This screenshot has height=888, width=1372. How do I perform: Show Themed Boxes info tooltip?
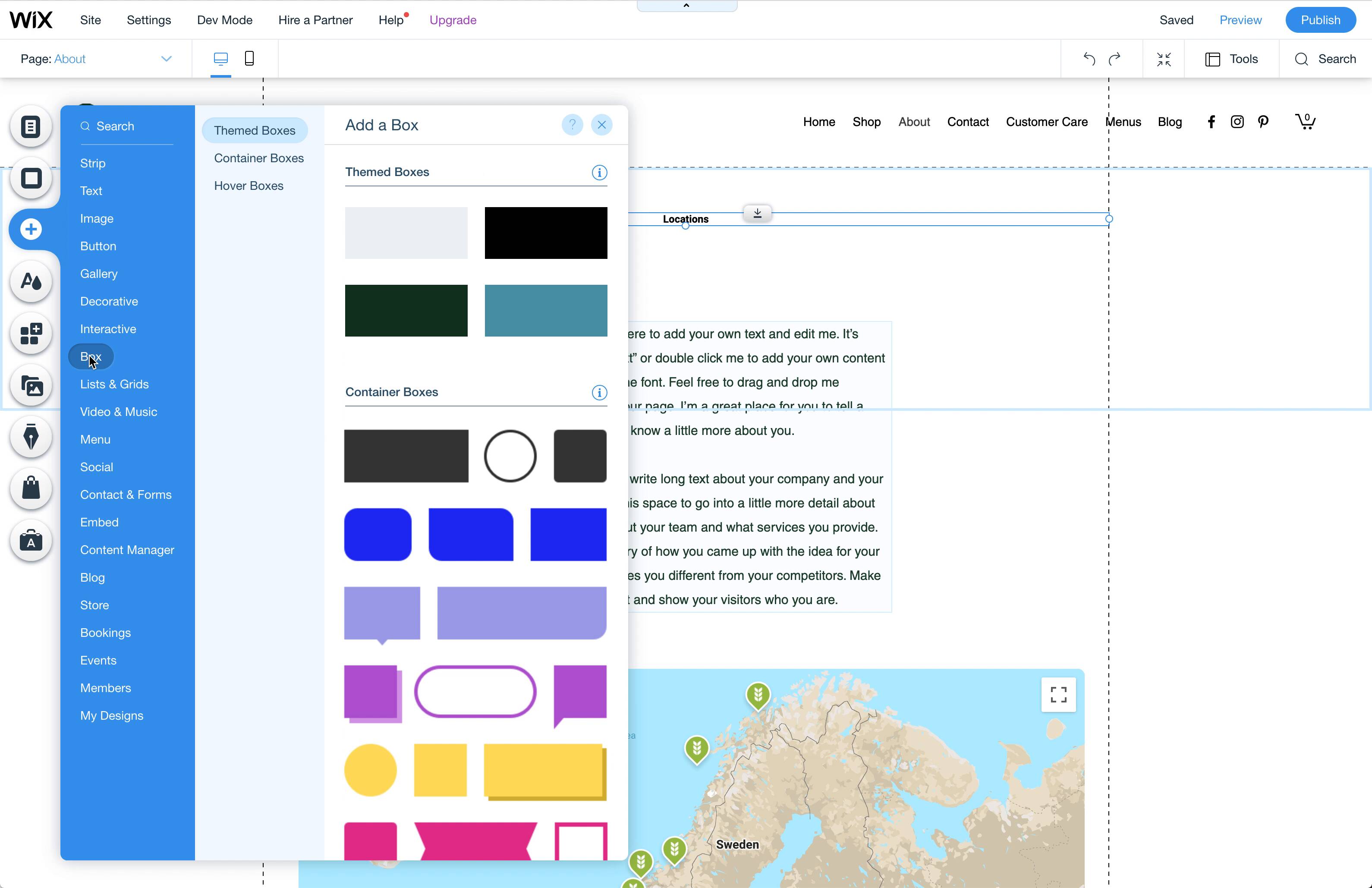[599, 173]
